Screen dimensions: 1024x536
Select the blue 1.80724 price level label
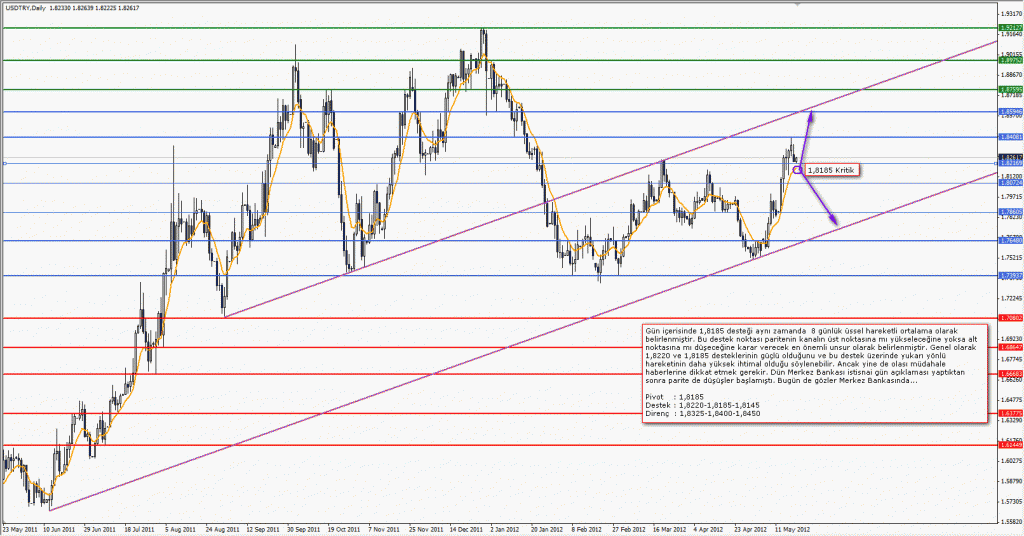[x=1010, y=183]
